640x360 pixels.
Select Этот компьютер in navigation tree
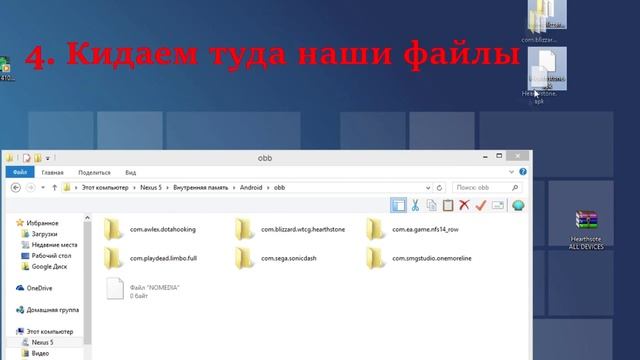coord(45,331)
